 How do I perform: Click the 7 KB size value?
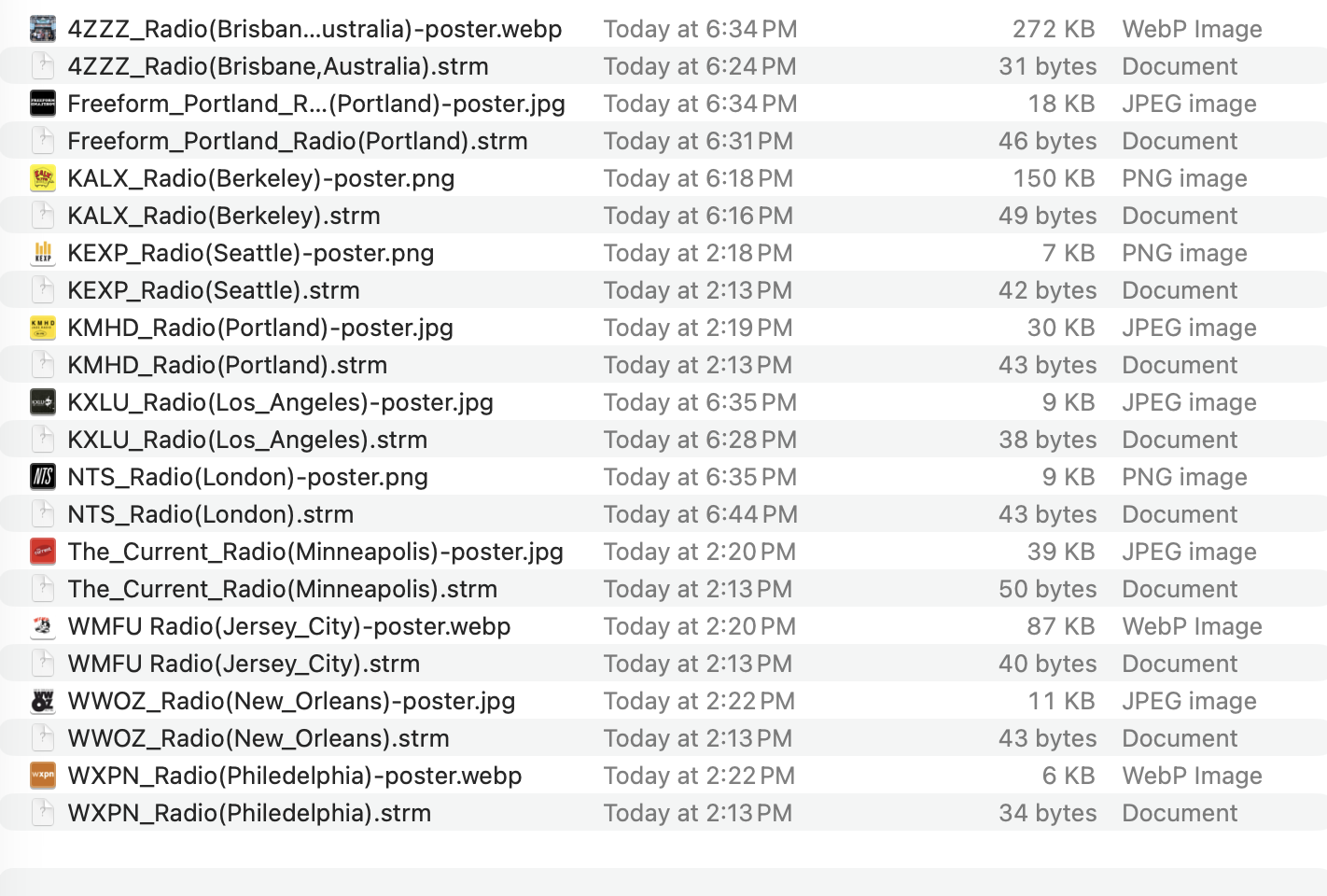point(1069,253)
